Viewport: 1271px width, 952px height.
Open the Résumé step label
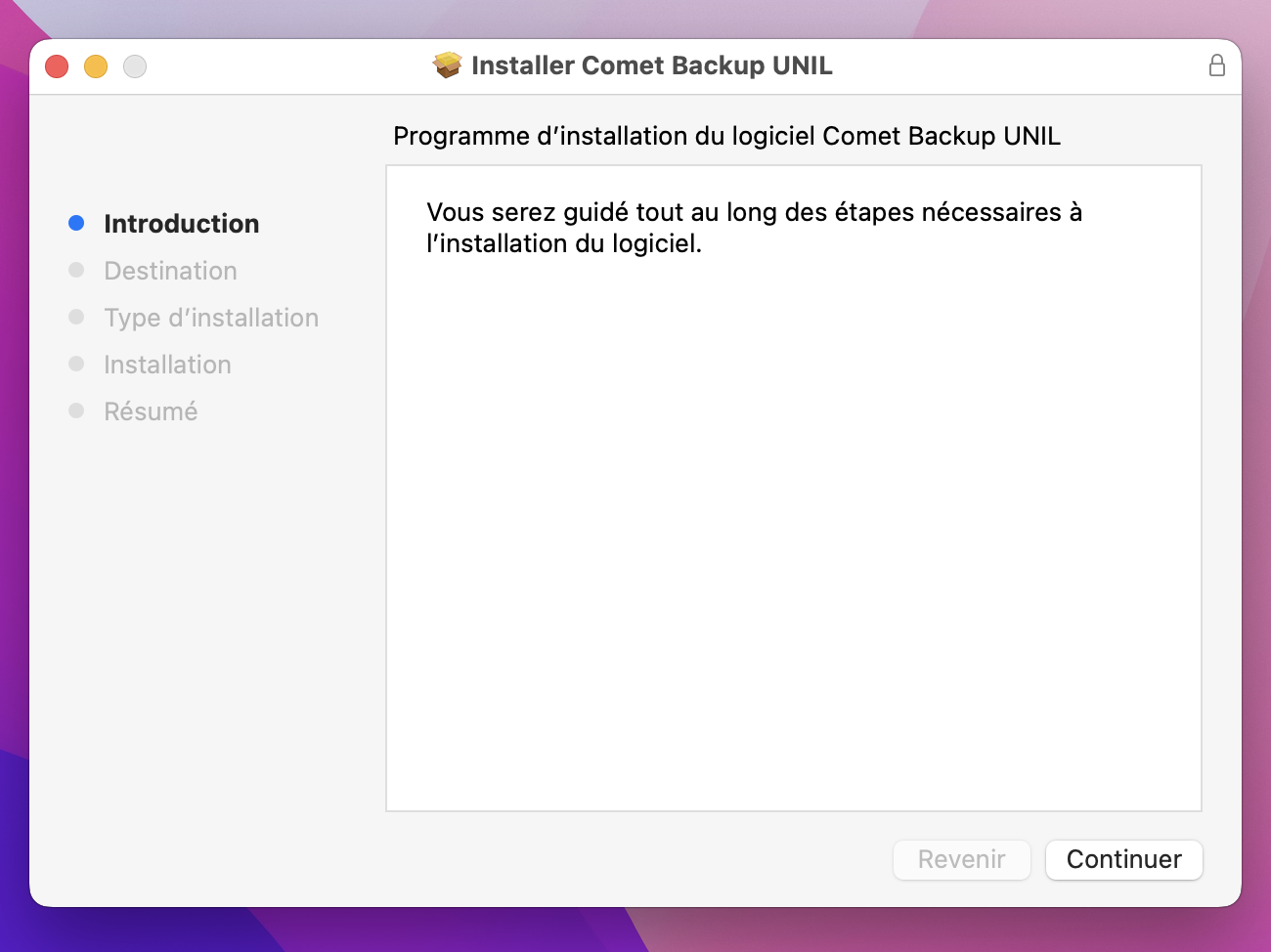coord(151,411)
